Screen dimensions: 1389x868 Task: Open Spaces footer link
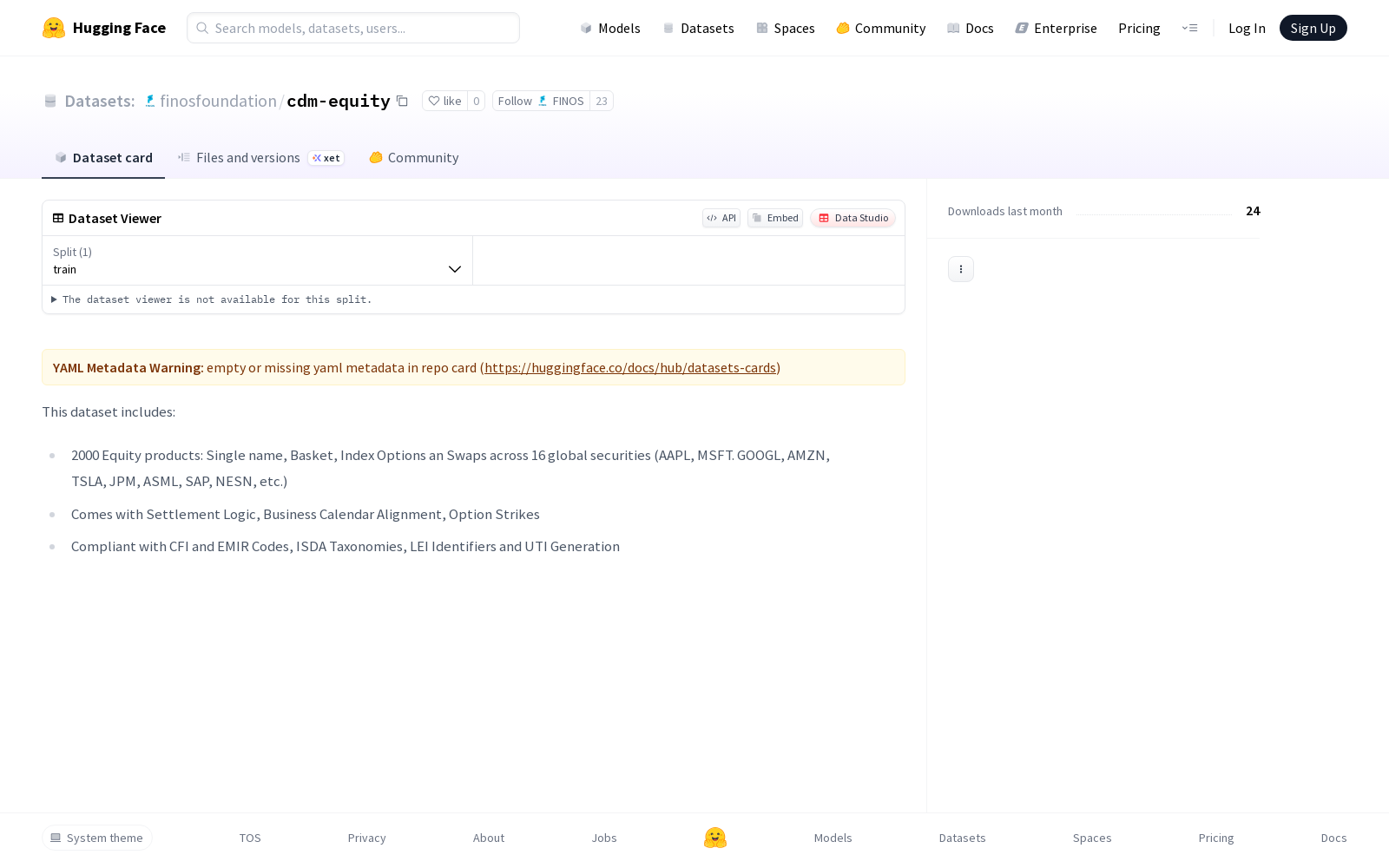1092,838
